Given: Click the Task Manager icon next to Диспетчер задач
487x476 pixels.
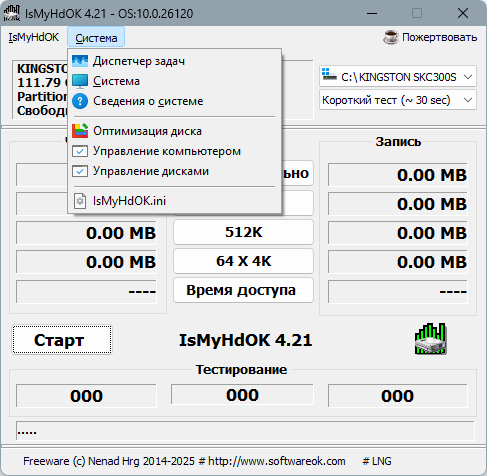Looking at the screenshot, I should coord(80,61).
